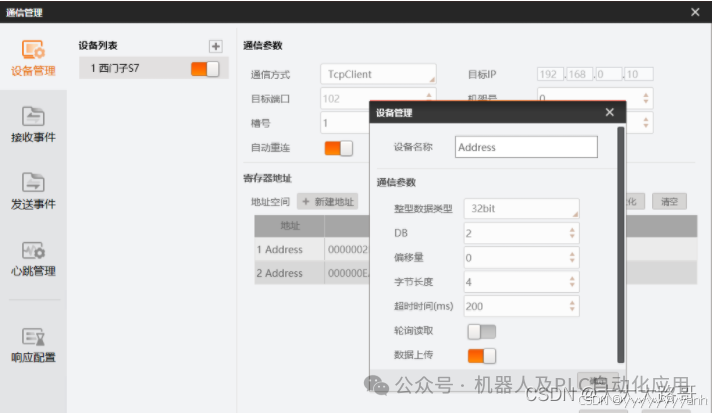Screen dimensions: 712x413
Task: Click the 清空 button
Action: pyautogui.click(x=669, y=202)
